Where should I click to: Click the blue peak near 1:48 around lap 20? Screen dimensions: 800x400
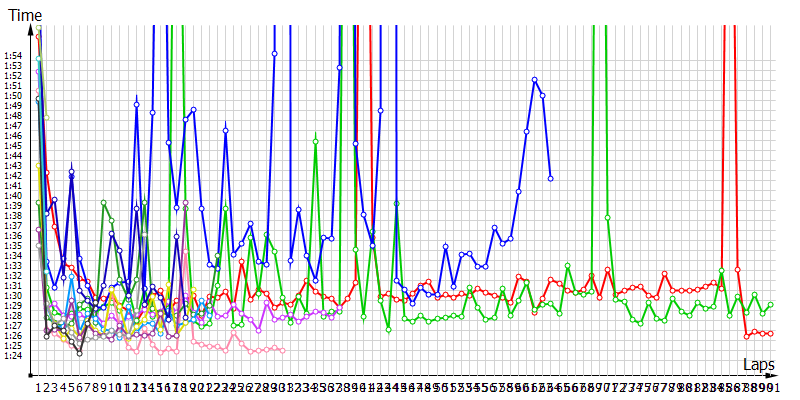193,110
